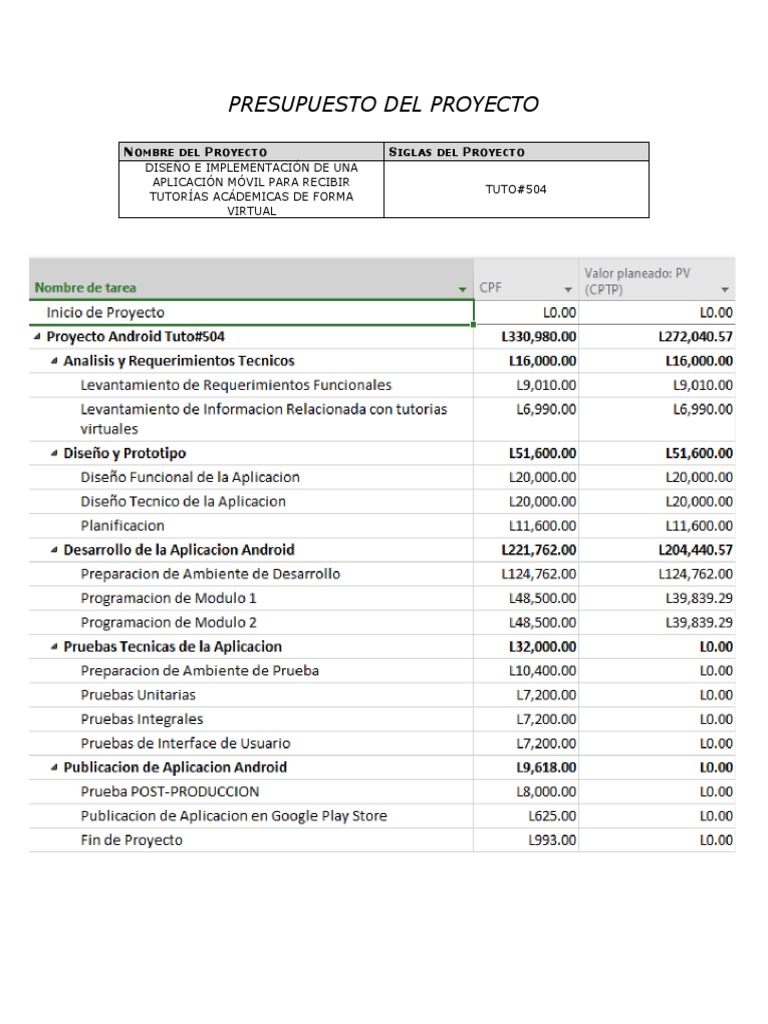768x1024 pixels.
Task: Click the L10,400.00 CPF cell
Action: [526, 671]
